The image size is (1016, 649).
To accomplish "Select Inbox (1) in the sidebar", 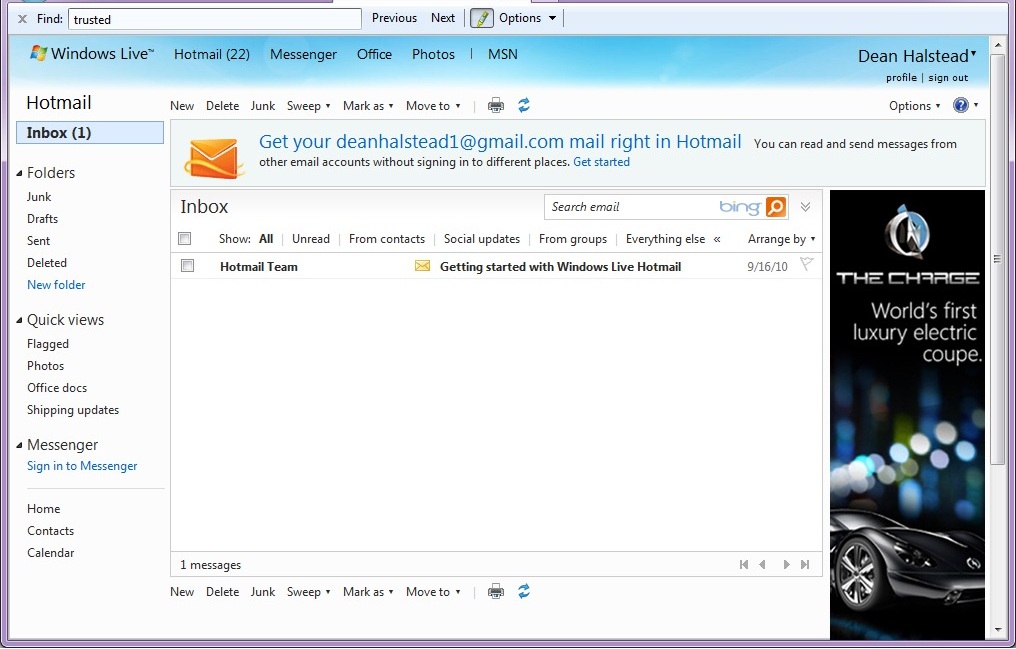I will click(89, 133).
